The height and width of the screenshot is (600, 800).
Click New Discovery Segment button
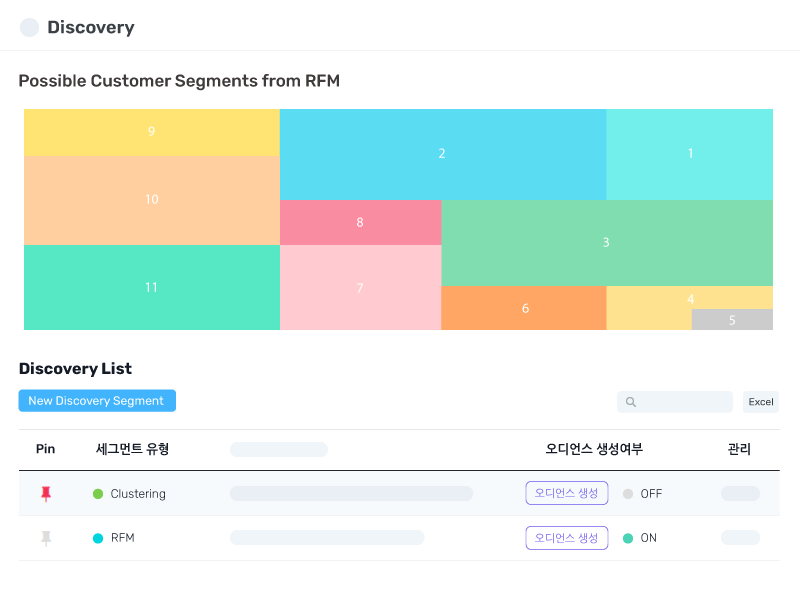(97, 401)
